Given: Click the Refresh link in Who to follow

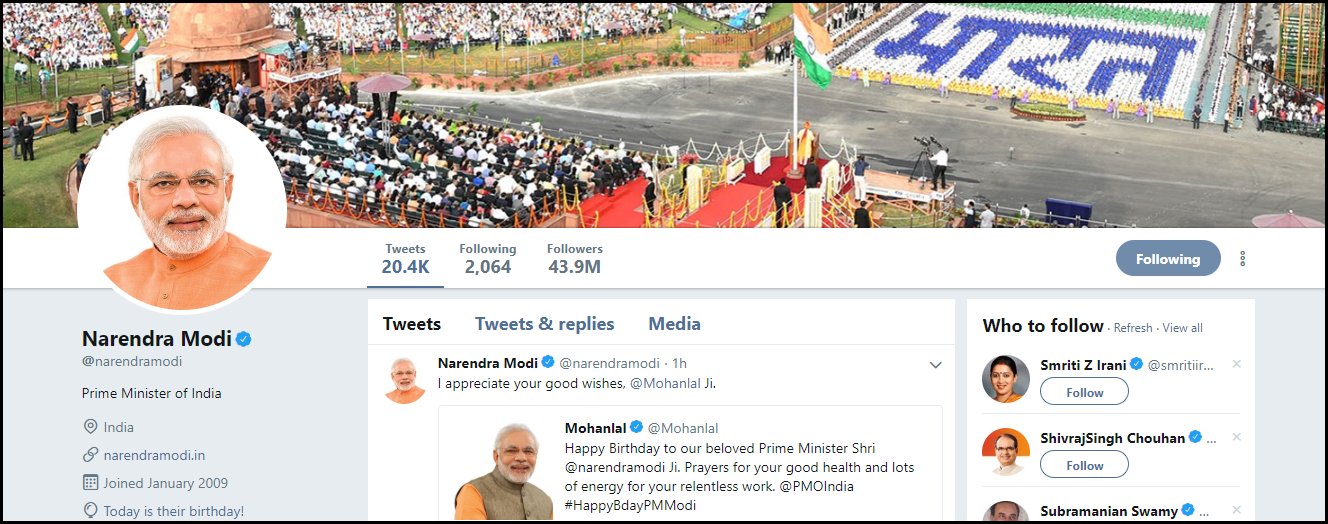Looking at the screenshot, I should pos(1133,328).
